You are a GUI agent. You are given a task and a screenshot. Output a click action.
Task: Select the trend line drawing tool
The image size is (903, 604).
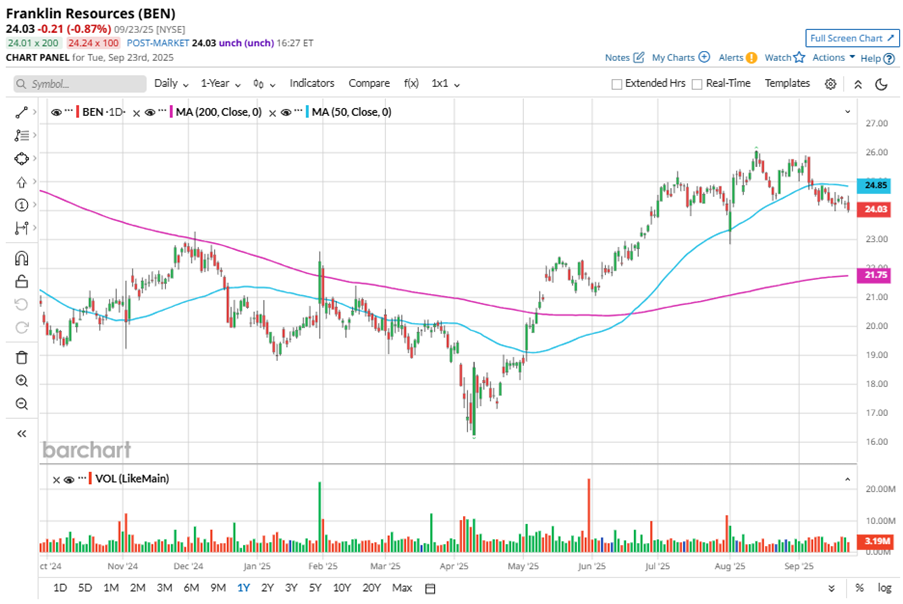point(21,112)
